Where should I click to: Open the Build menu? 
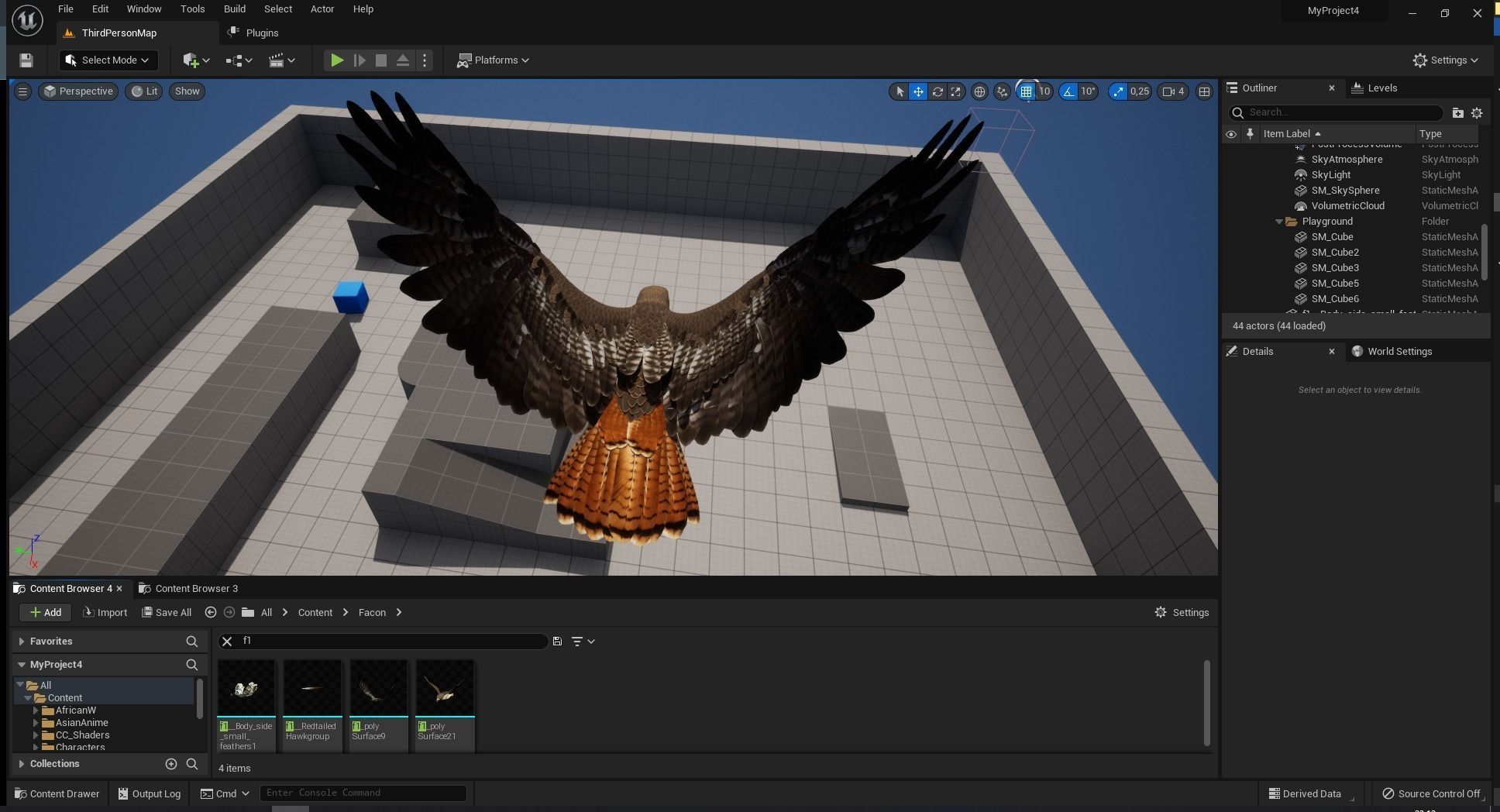(x=235, y=9)
